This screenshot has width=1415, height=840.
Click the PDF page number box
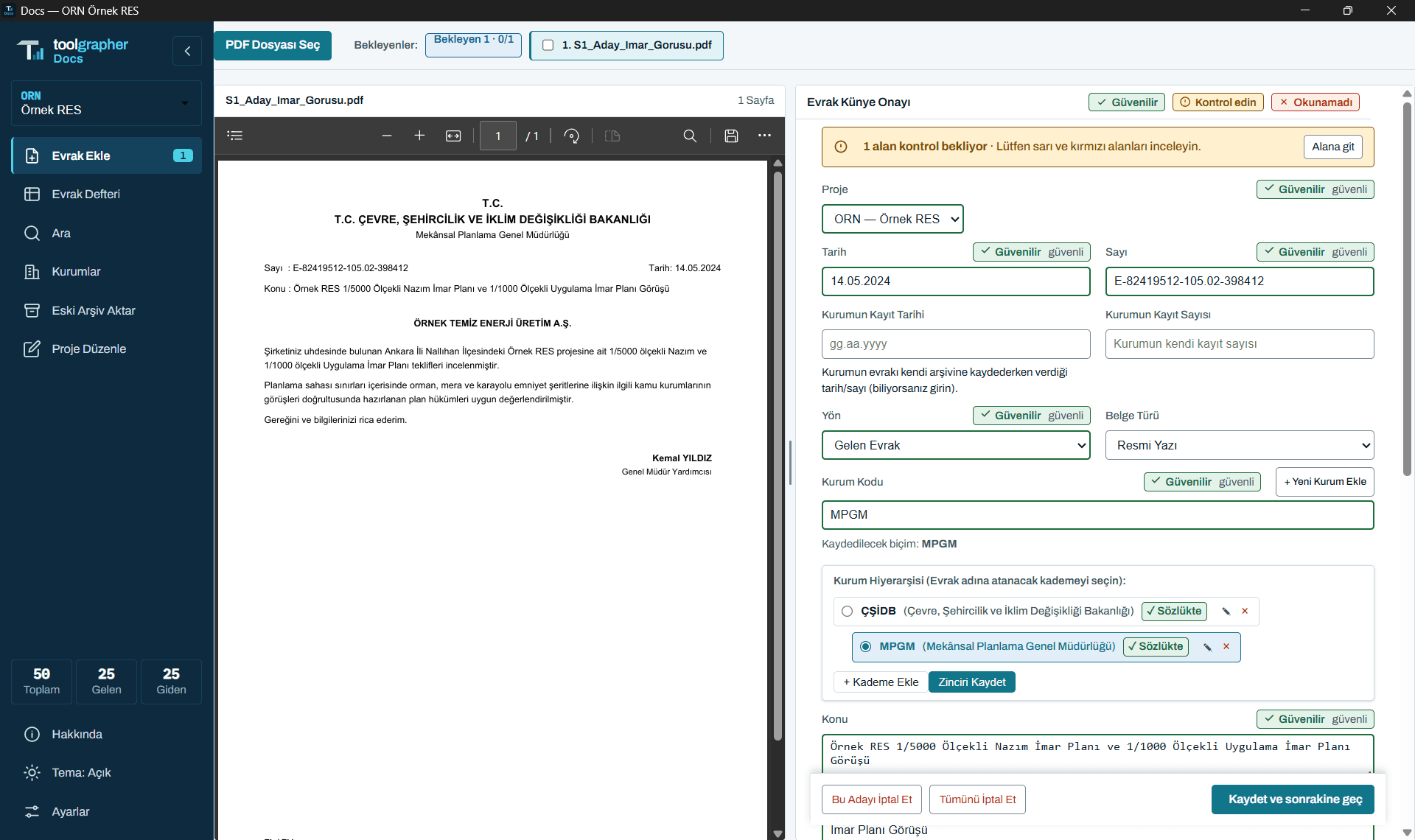498,136
